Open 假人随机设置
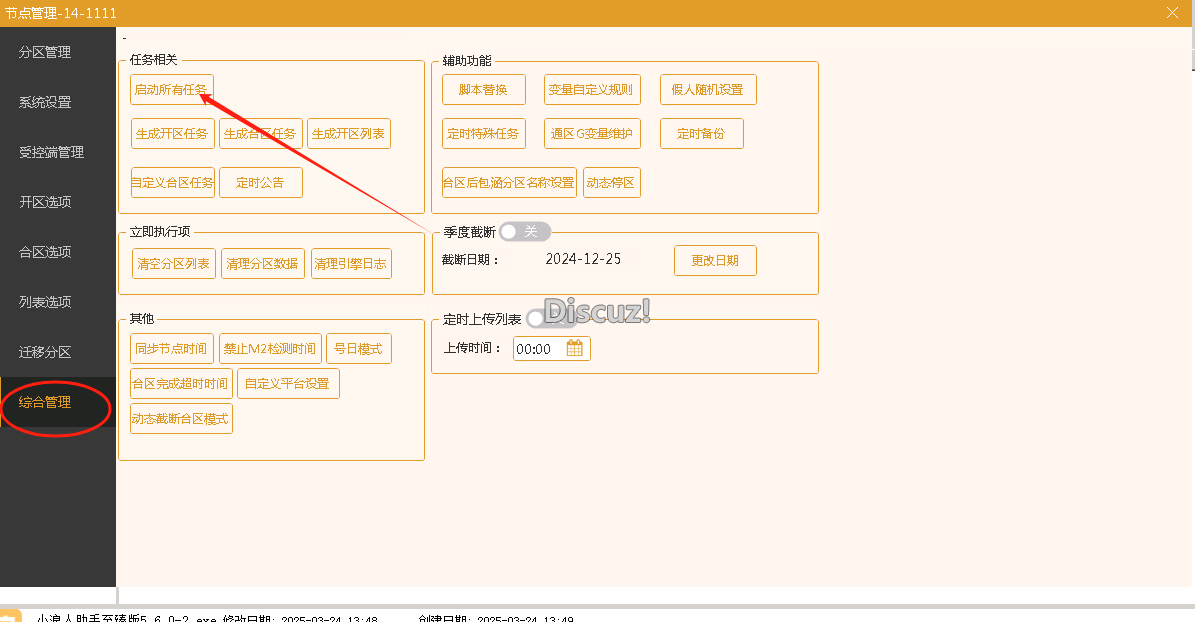1195x622 pixels. 708,89
